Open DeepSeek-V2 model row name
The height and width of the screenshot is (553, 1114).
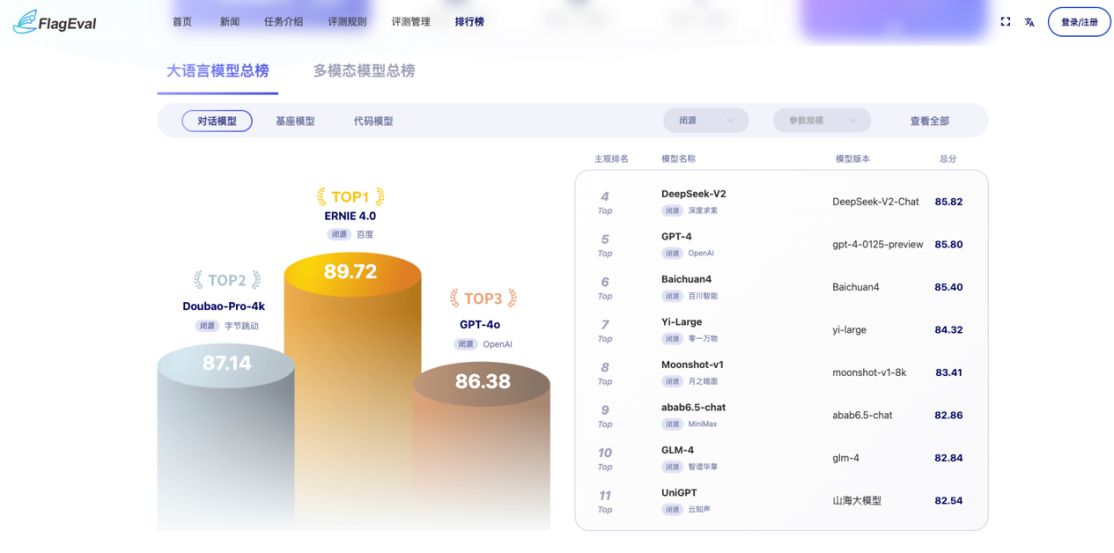point(693,194)
